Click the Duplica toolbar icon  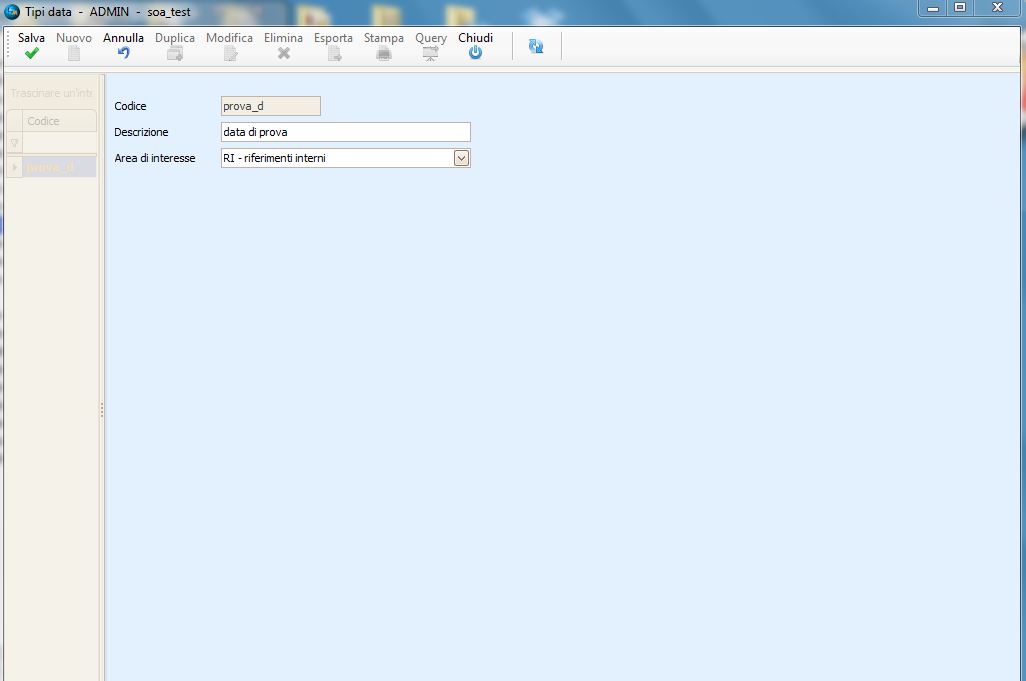tap(175, 54)
